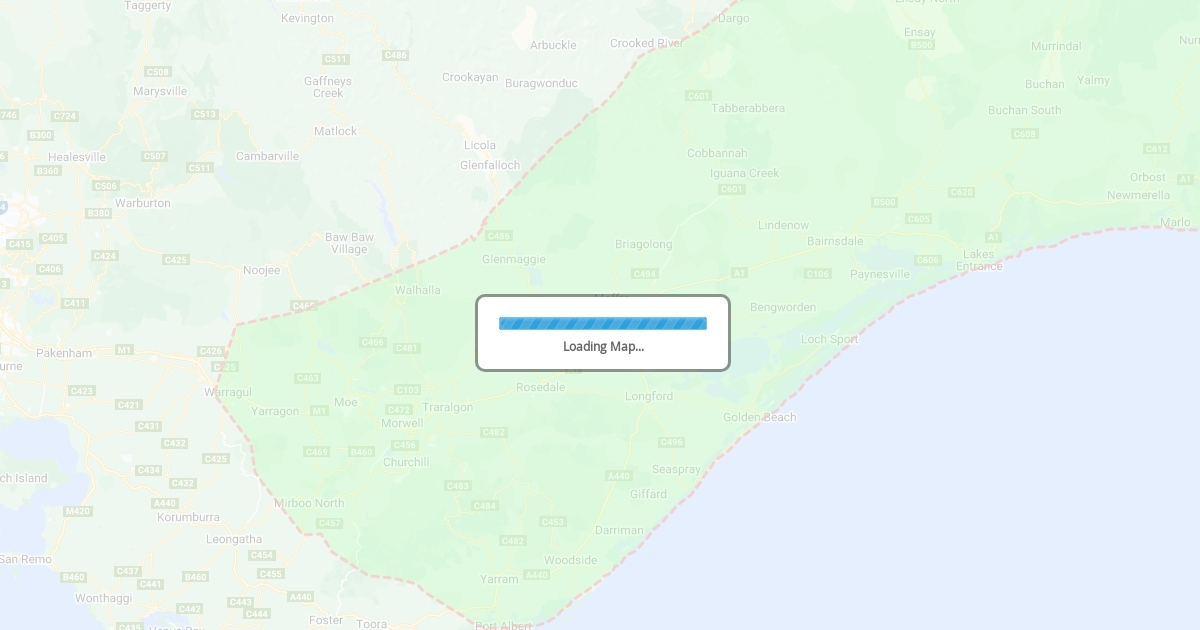This screenshot has width=1200, height=630.
Task: Select the Bairnsdale place label
Action: click(x=835, y=241)
